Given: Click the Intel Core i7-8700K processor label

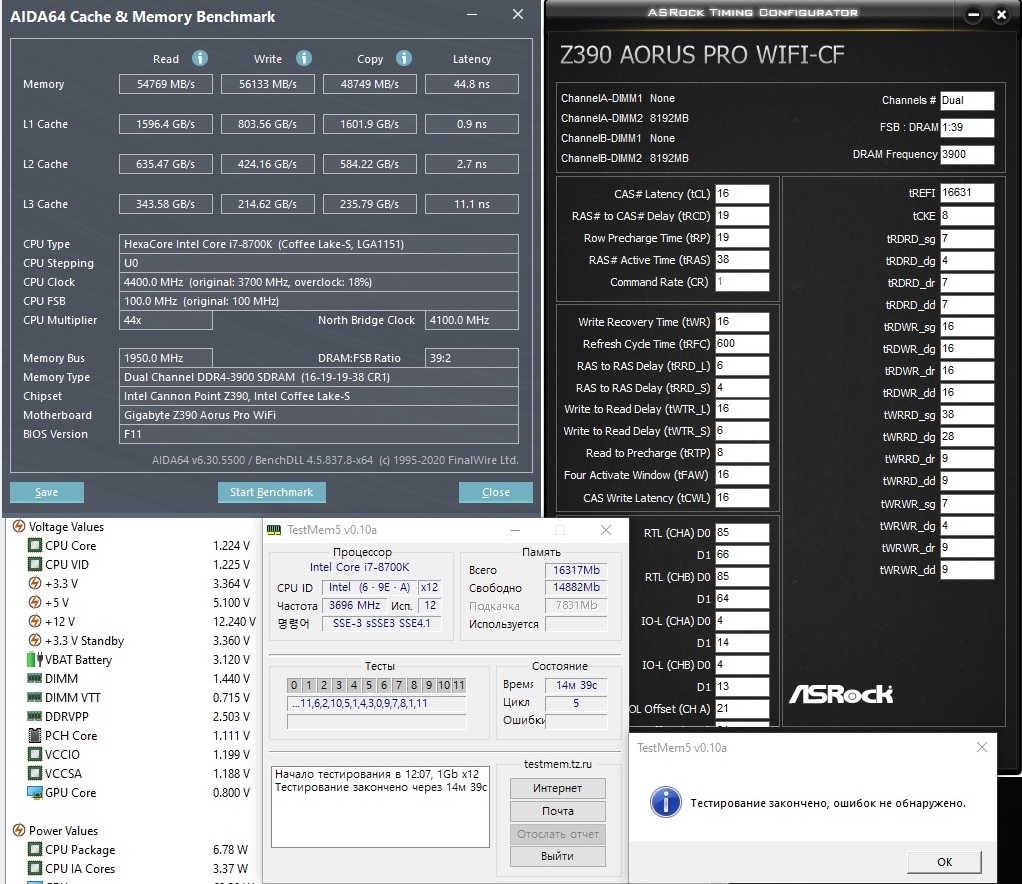Looking at the screenshot, I should tap(359, 567).
